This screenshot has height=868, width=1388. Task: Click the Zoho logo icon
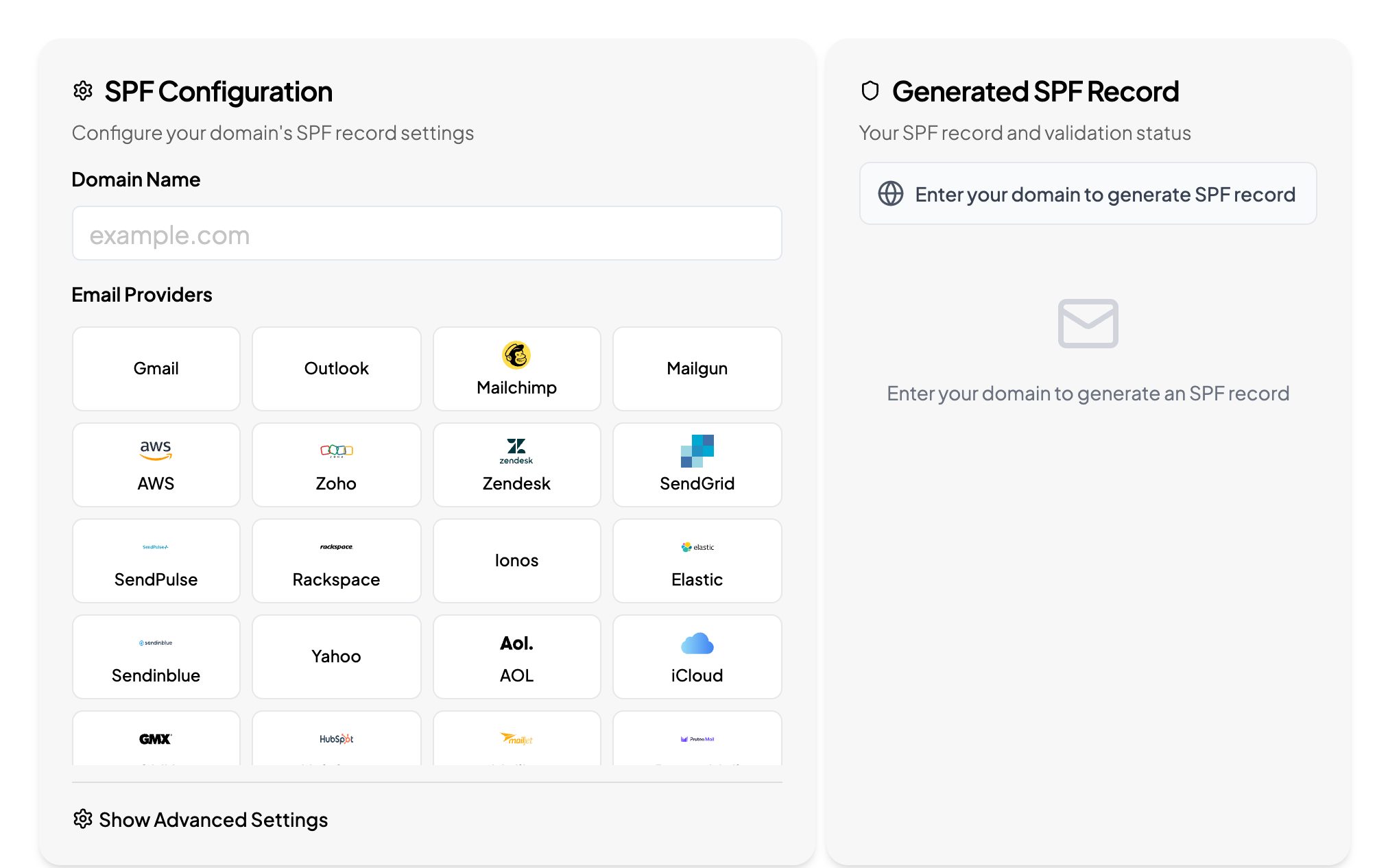337,450
